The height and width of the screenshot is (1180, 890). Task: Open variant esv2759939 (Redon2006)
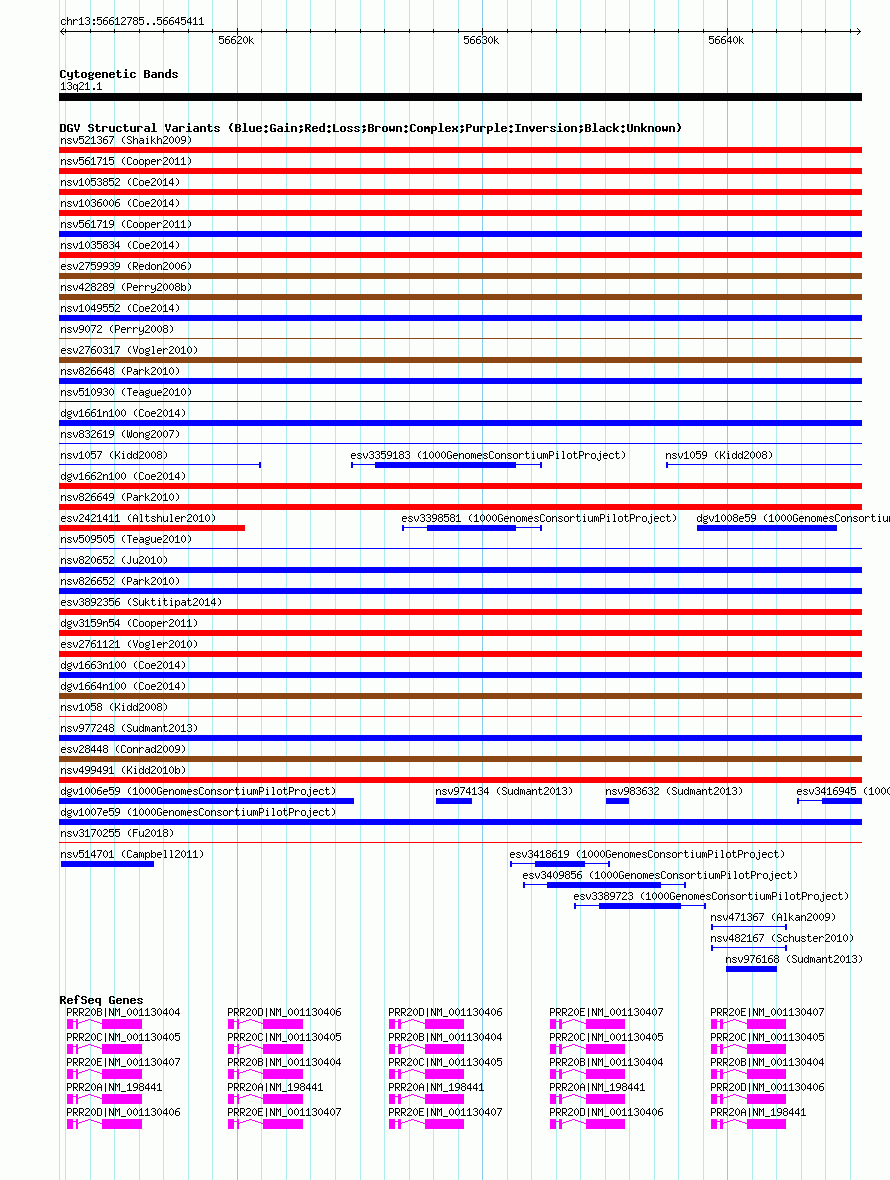click(126, 266)
